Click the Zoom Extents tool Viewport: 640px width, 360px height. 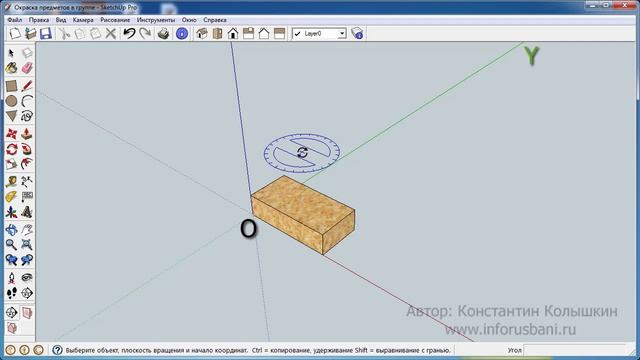point(27,245)
